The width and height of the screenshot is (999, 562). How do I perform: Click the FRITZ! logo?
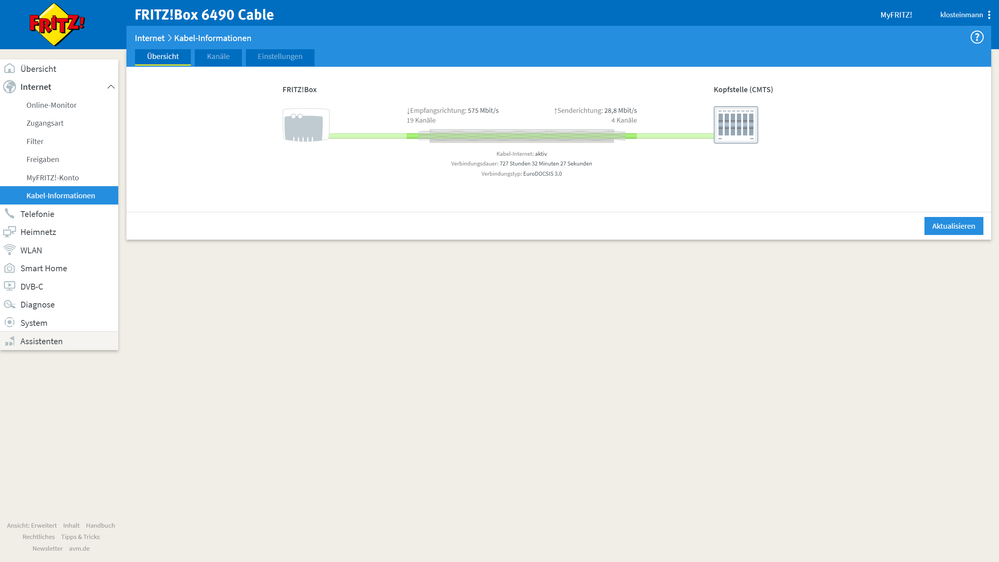[57, 24]
